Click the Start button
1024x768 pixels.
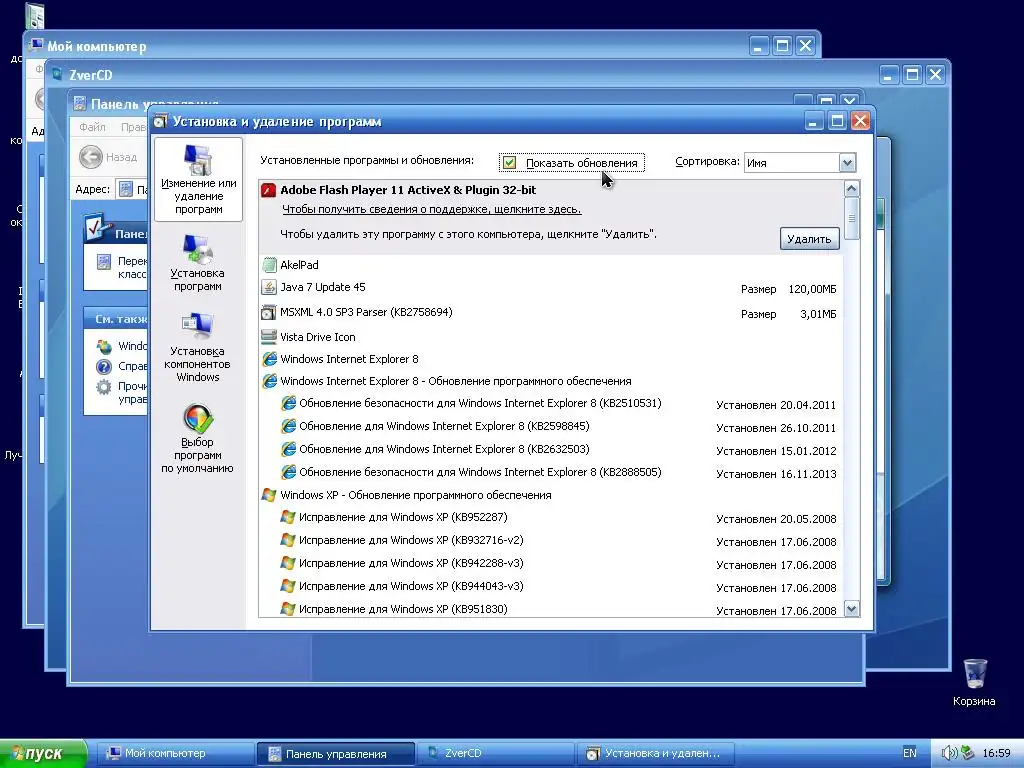pos(43,754)
